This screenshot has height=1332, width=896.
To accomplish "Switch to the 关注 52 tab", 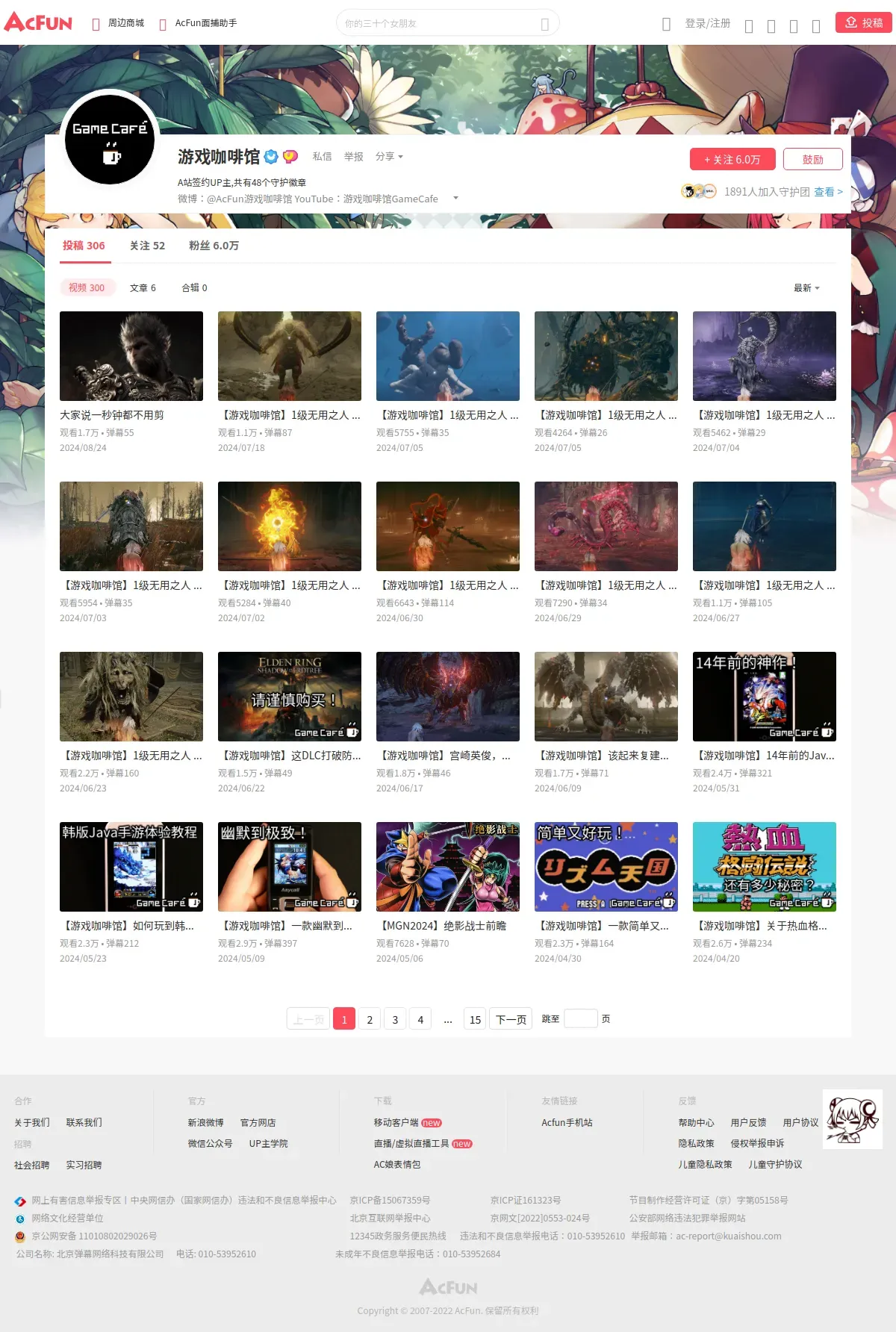I will tap(147, 246).
